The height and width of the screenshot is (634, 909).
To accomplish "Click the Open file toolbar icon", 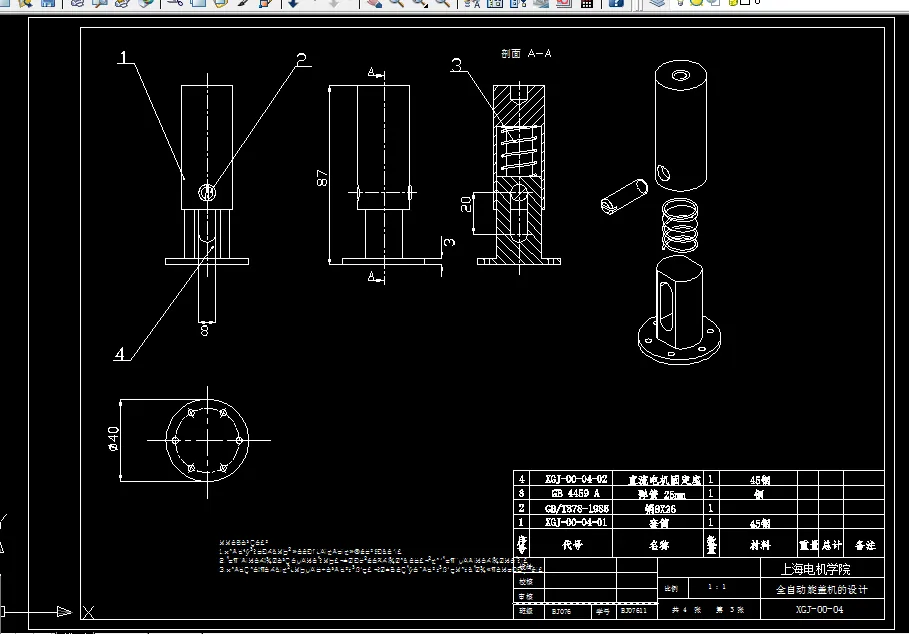I will pos(26,2).
